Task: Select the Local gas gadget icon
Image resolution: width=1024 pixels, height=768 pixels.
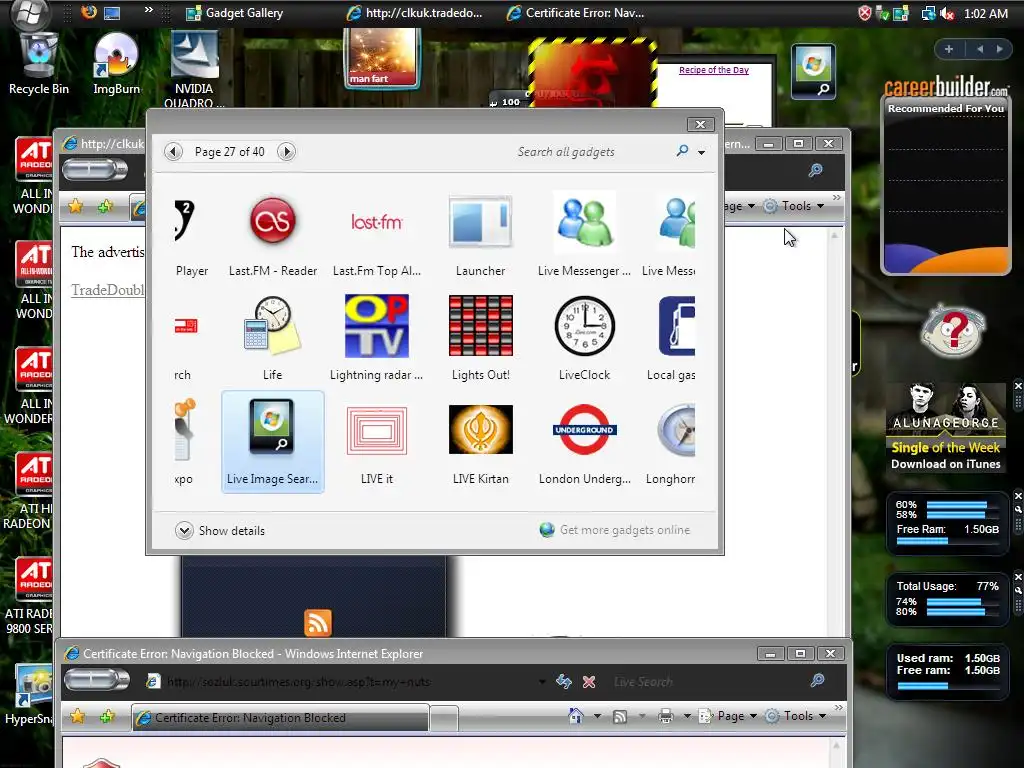Action: pos(677,326)
